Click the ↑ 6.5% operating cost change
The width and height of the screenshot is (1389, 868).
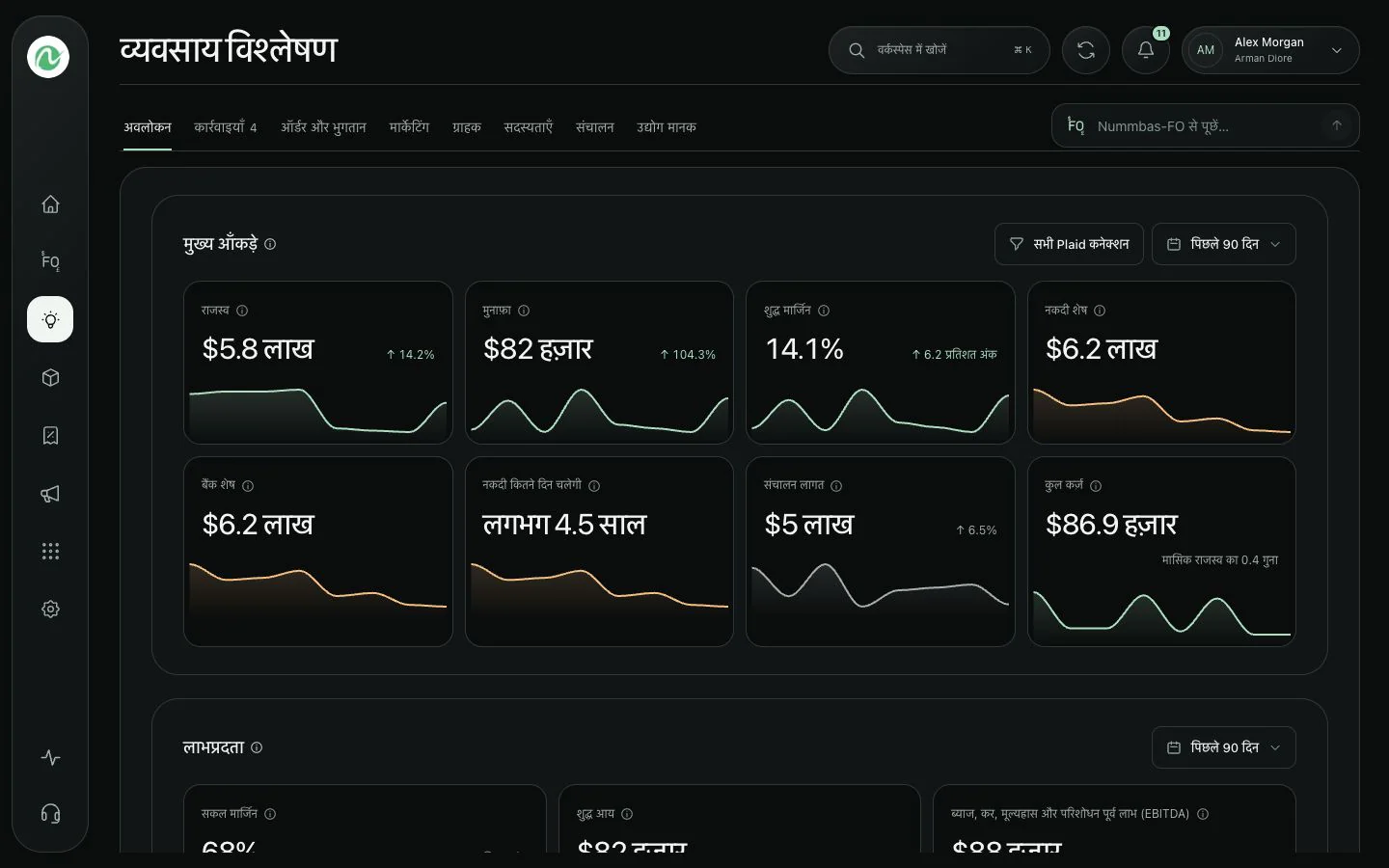coord(976,530)
